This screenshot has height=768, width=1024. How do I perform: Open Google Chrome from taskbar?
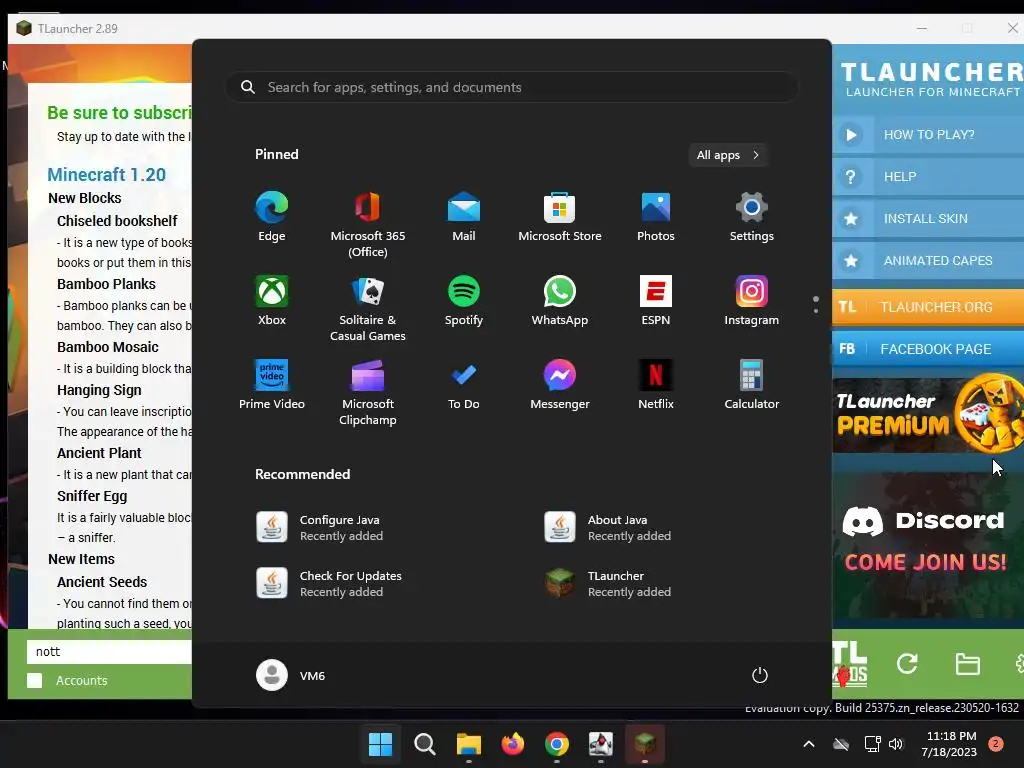[556, 744]
